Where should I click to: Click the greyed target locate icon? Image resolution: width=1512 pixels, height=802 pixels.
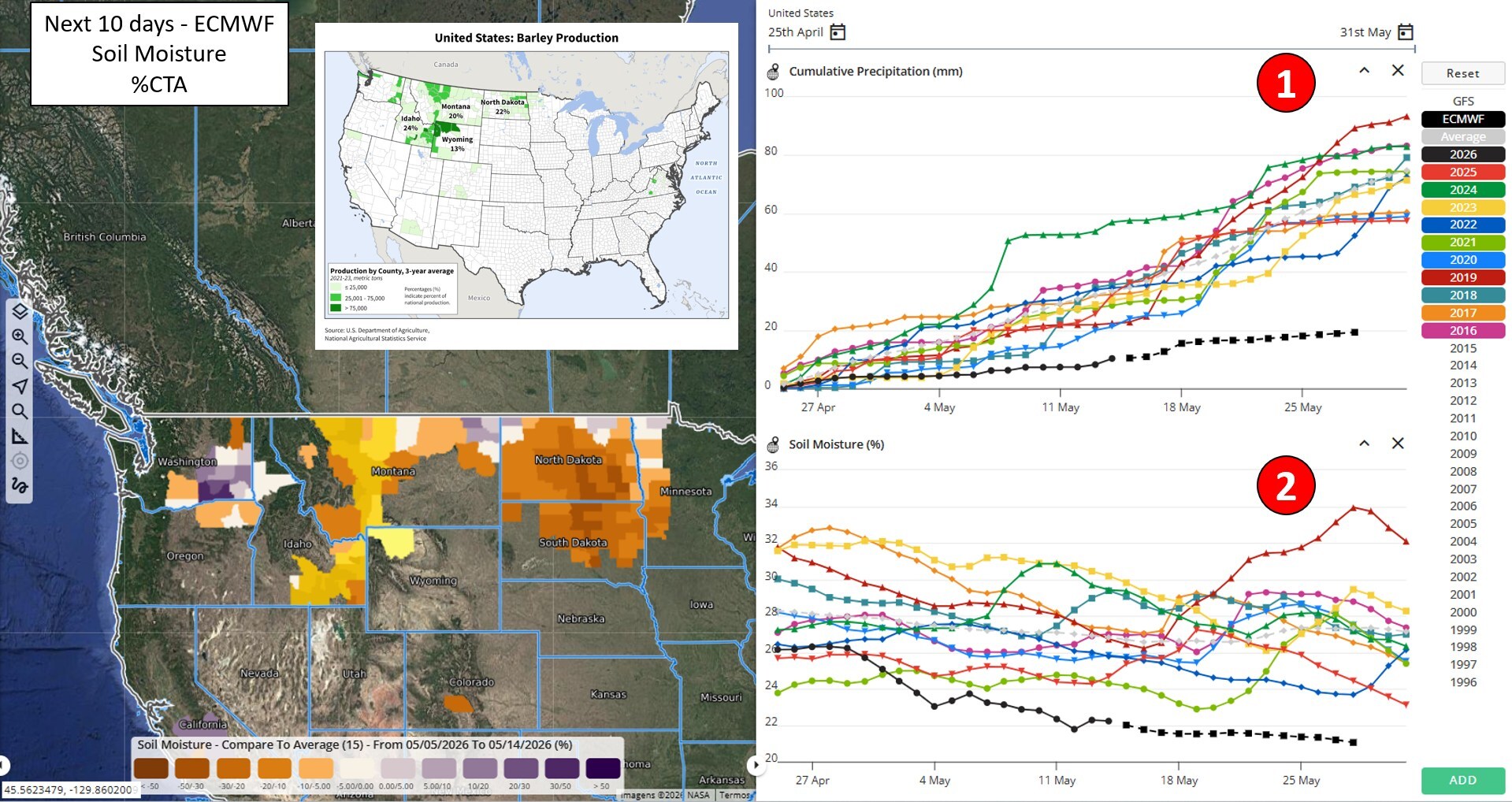tap(20, 461)
